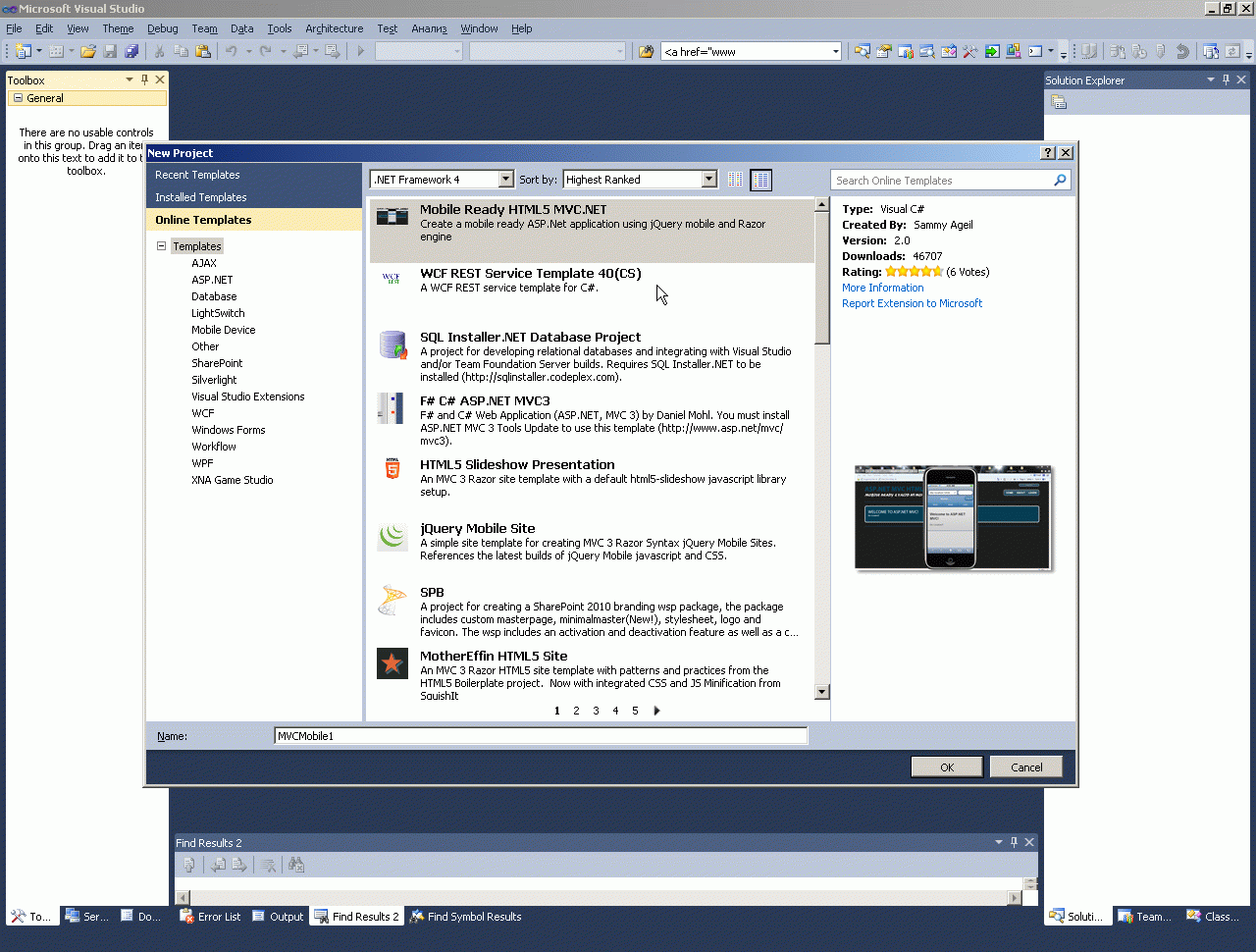Image resolution: width=1256 pixels, height=952 pixels.
Task: Click the Add New Item toolbar icon
Action: (x=56, y=51)
